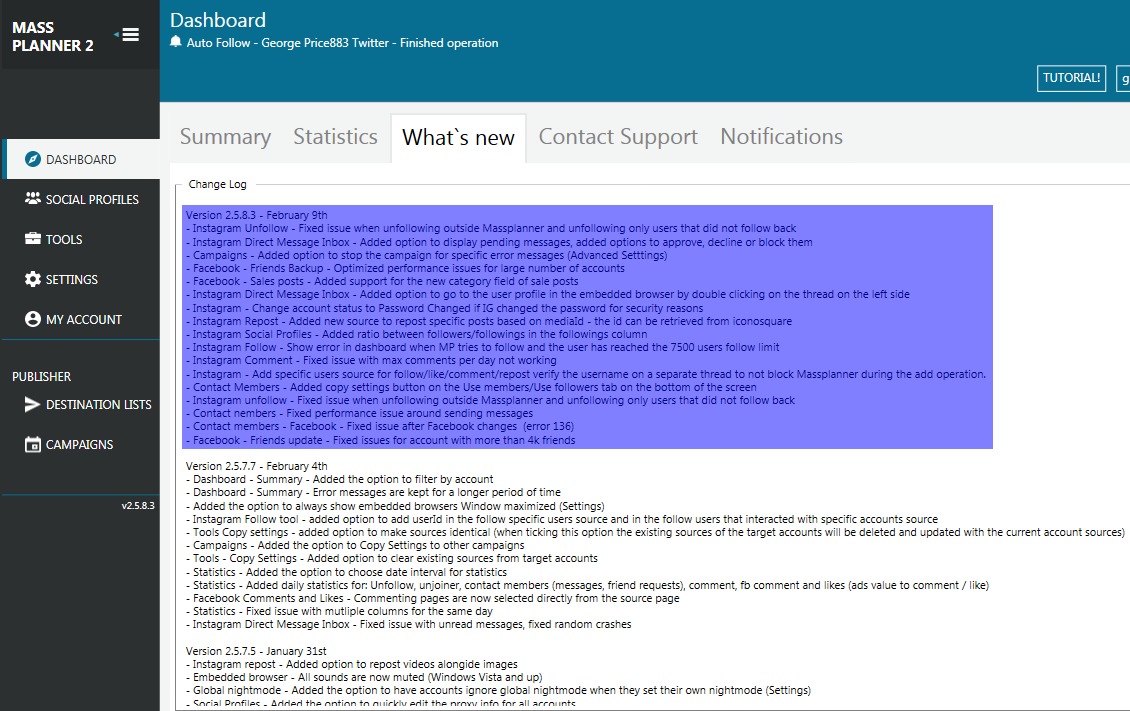This screenshot has width=1130, height=711.
Task: Click the Auto Follow finished operation notice
Action: coord(342,43)
